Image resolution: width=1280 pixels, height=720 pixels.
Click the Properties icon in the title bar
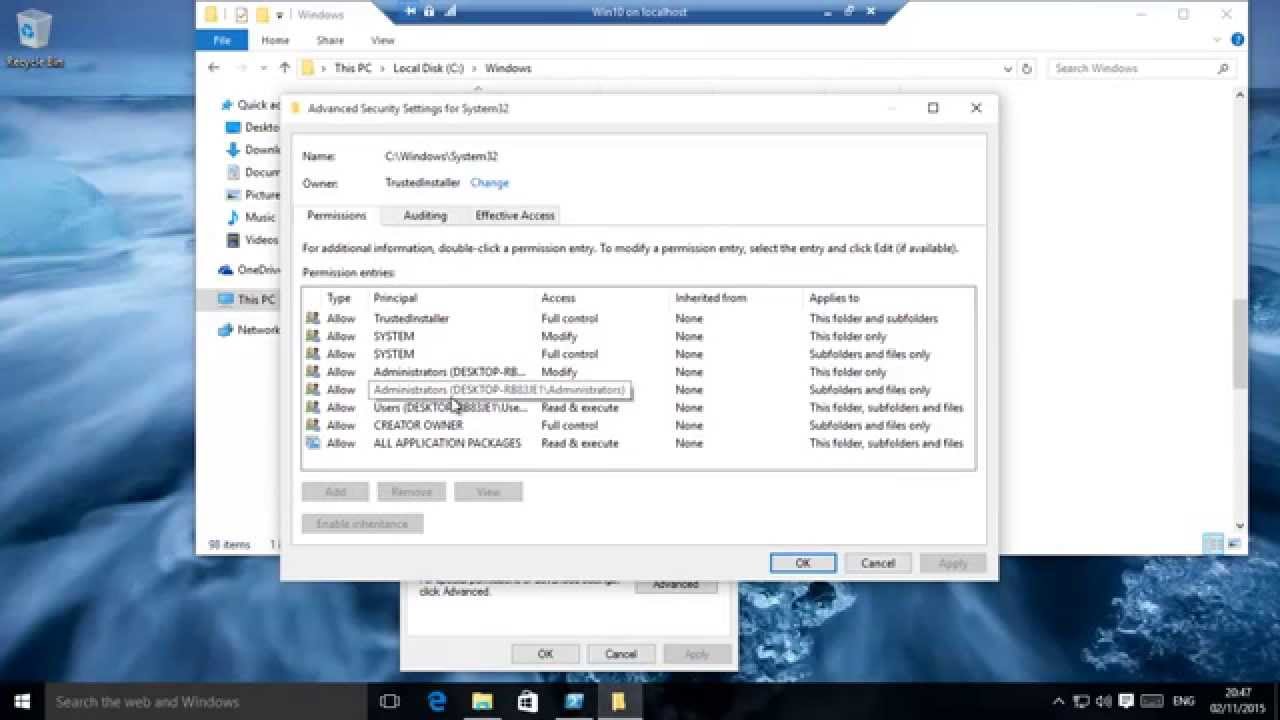pyautogui.click(x=241, y=14)
